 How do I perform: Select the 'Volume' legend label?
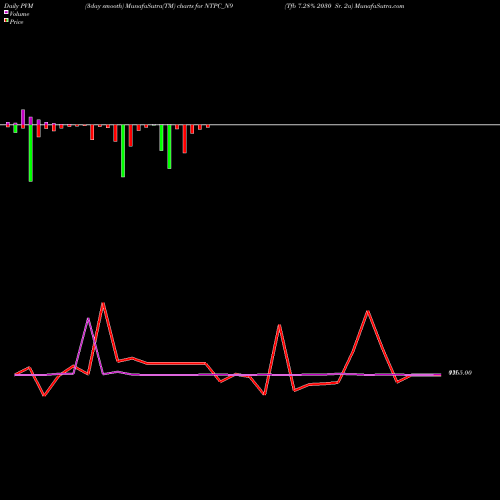click(x=19, y=14)
